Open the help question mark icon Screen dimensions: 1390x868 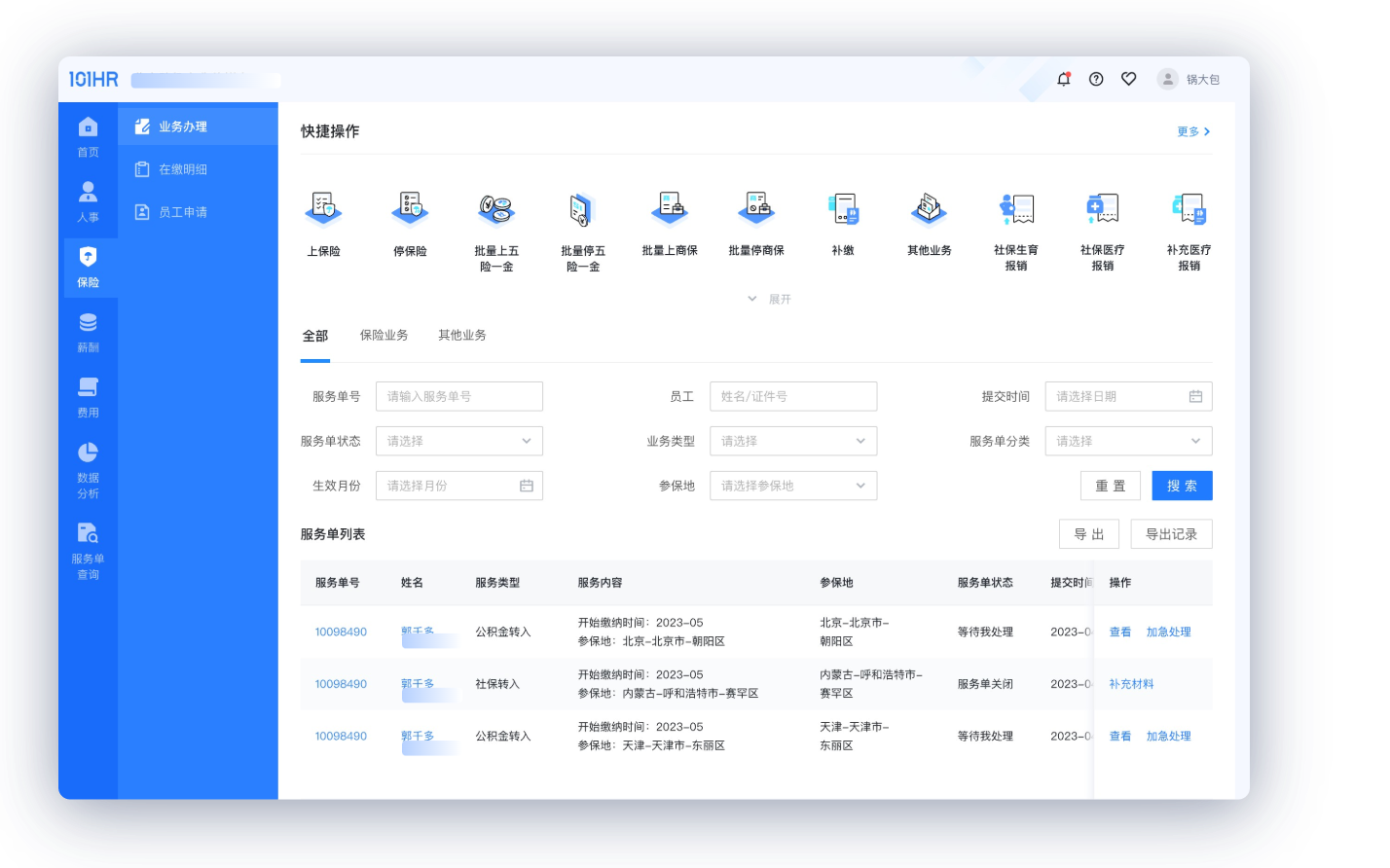[x=1096, y=79]
